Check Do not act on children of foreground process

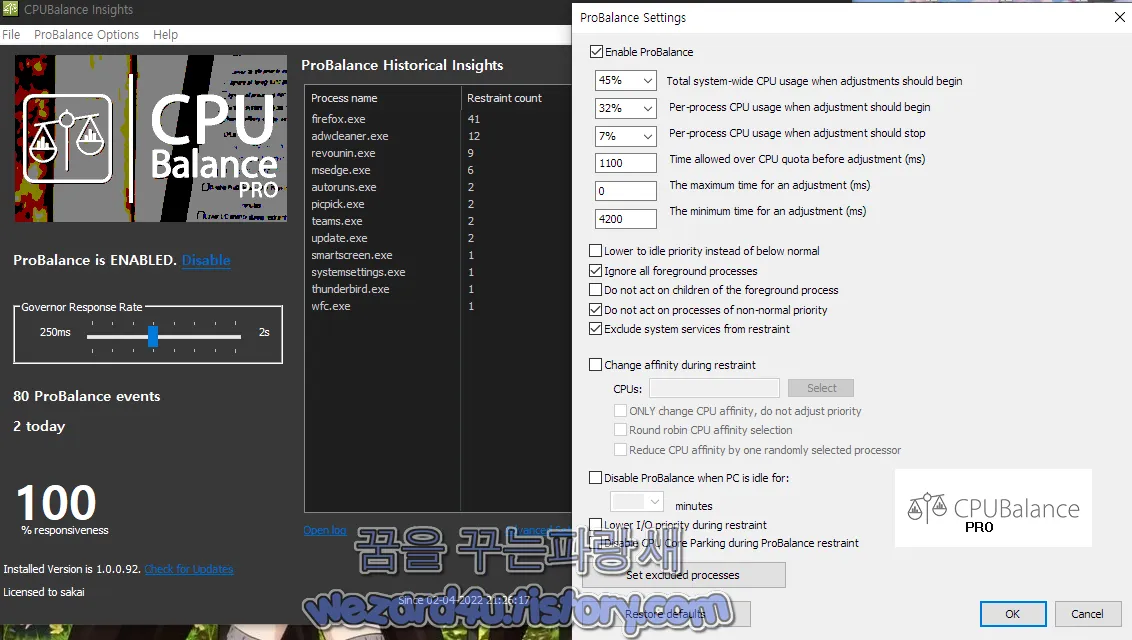click(596, 290)
